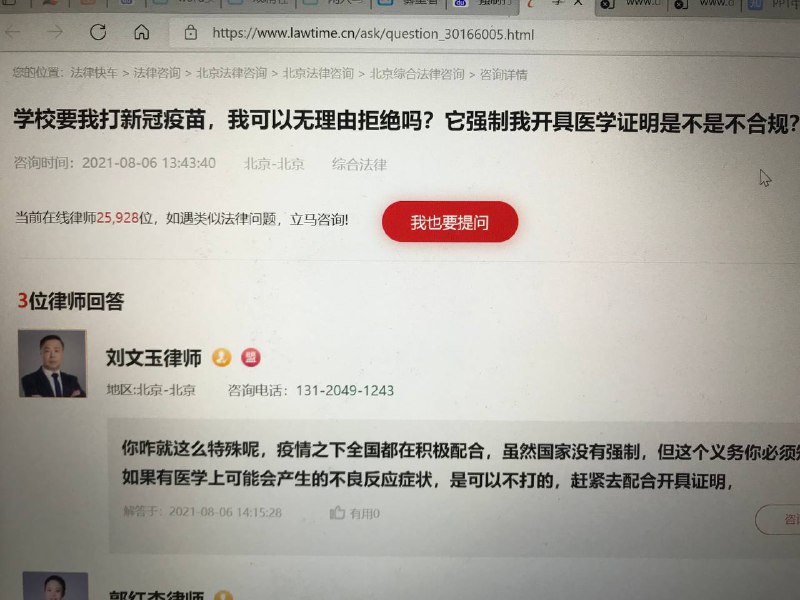Click the 综合法律 category tag
800x600 pixels.
click(359, 164)
